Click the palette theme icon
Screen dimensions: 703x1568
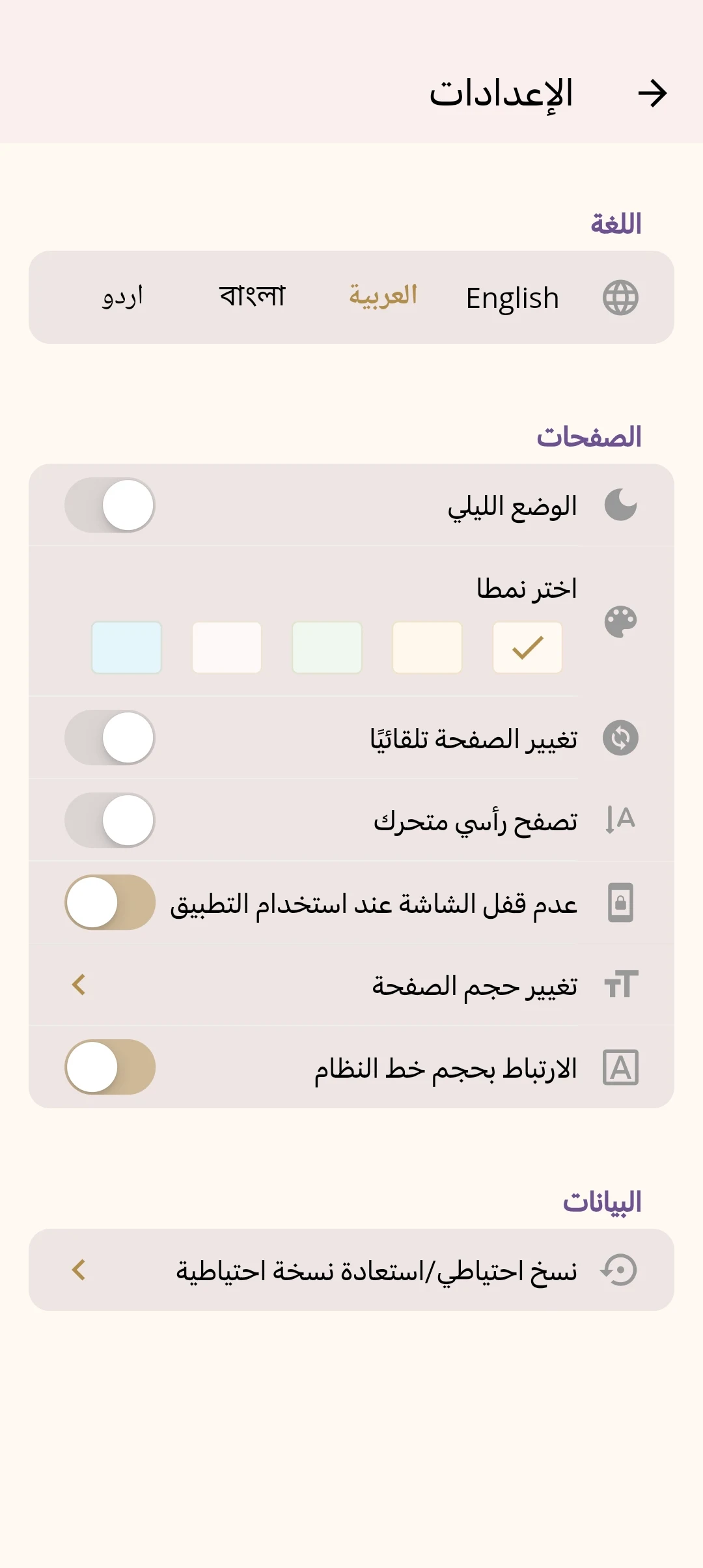620,622
